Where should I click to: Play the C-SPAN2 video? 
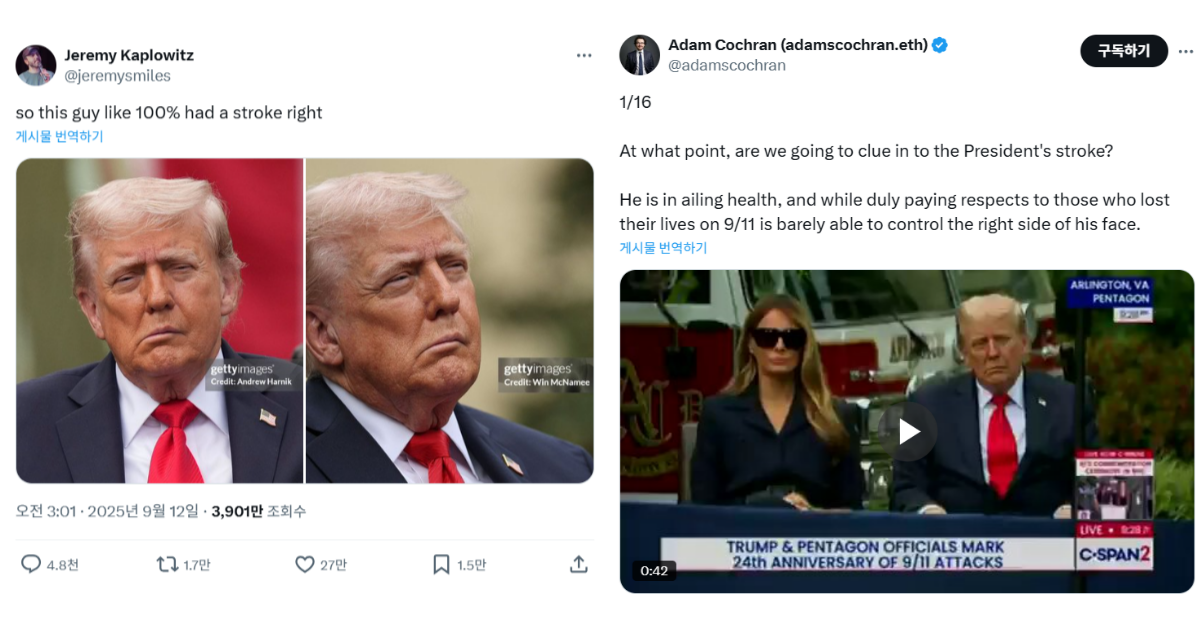click(x=908, y=431)
